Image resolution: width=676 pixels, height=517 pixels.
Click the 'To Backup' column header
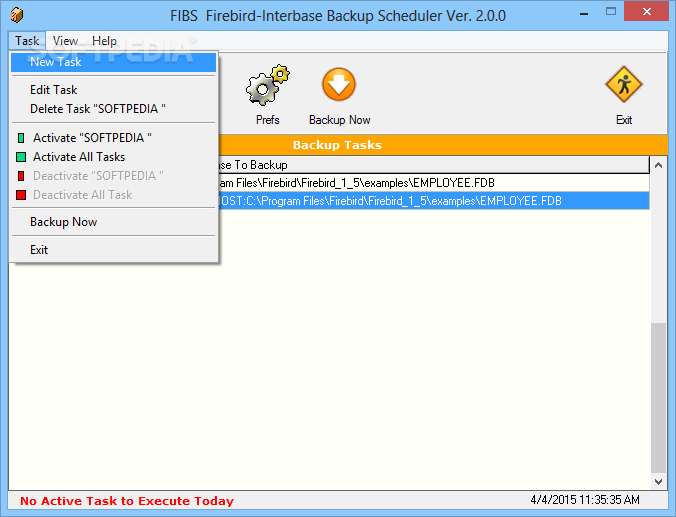433,165
